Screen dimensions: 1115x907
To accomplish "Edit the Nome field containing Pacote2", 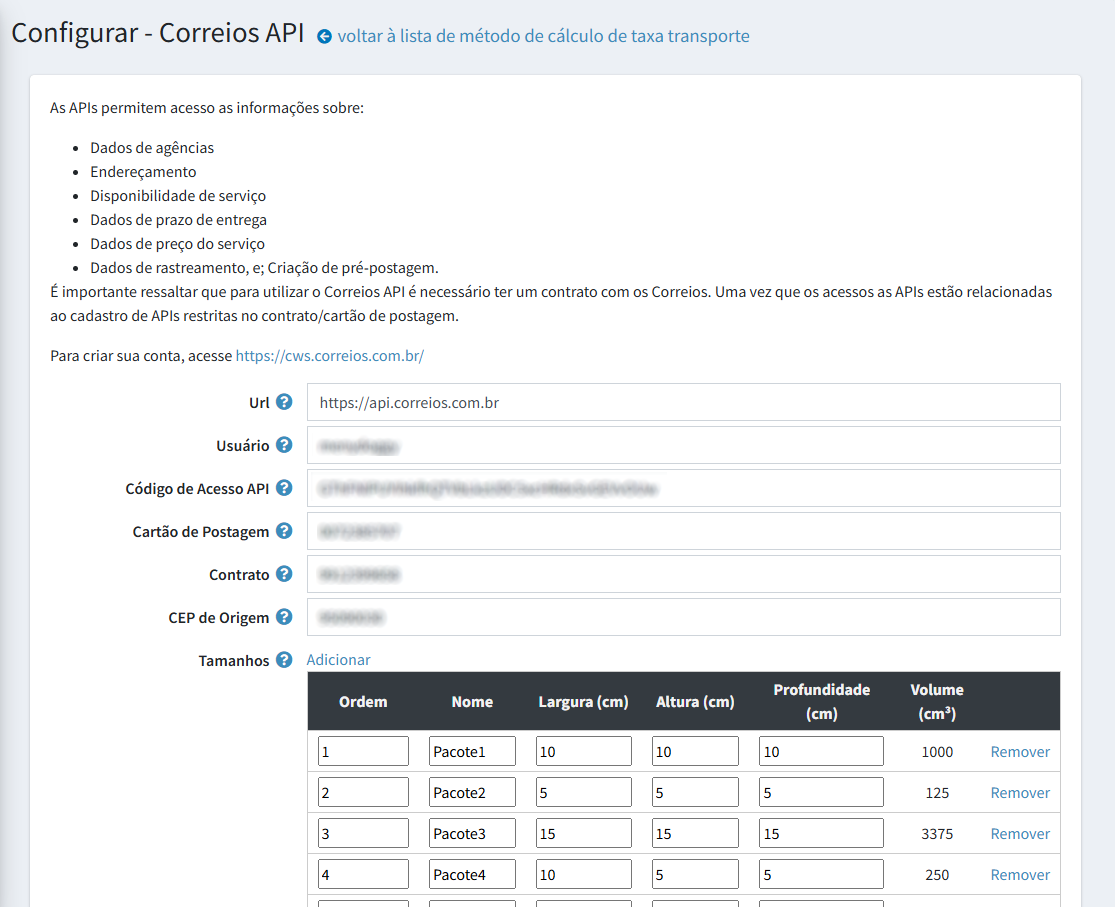I will (472, 792).
